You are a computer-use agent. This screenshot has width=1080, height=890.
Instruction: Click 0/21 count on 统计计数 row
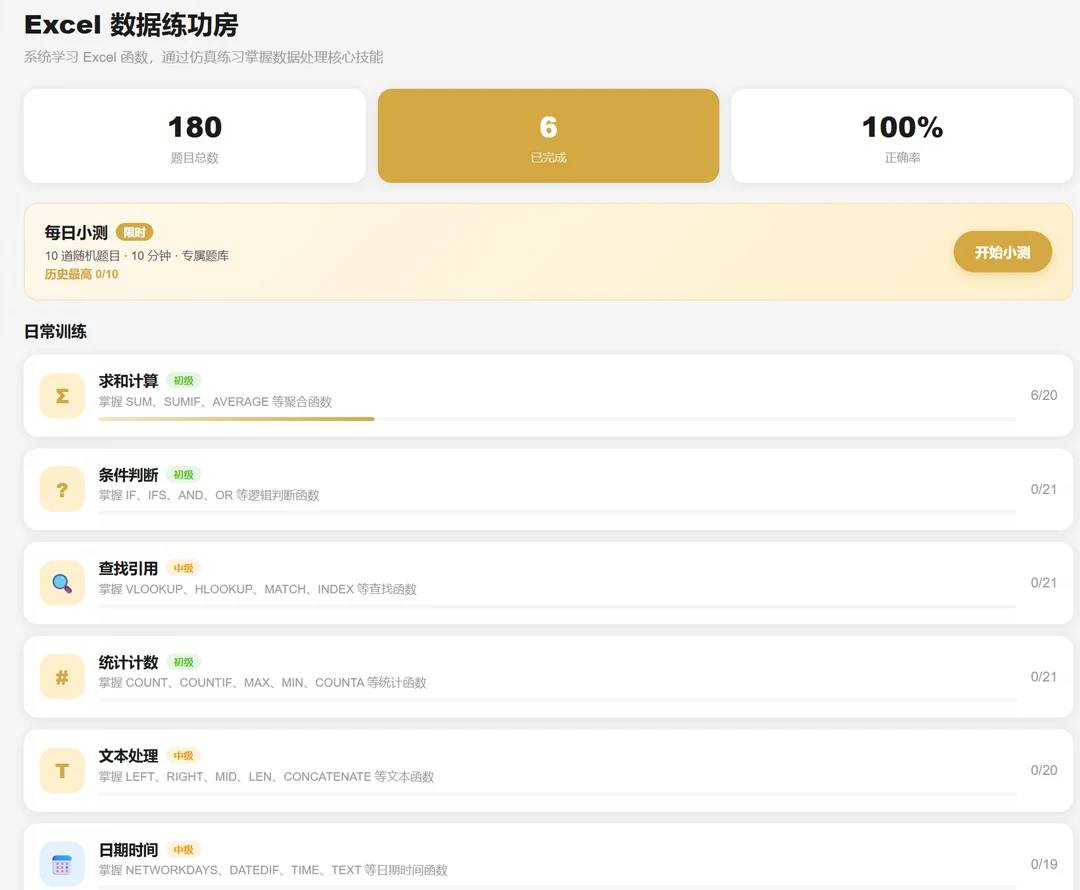[1043, 676]
